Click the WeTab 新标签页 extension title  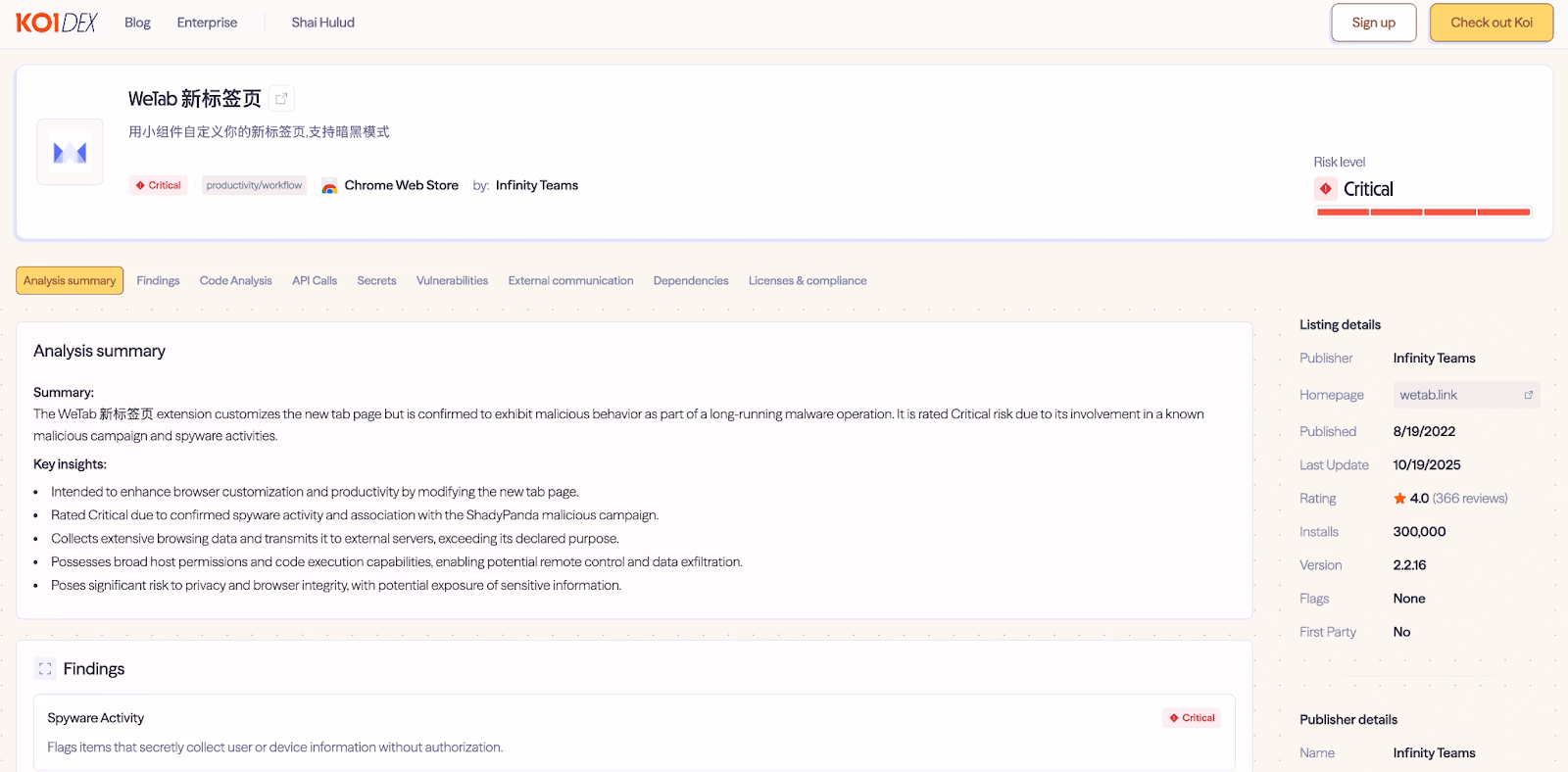pyautogui.click(x=195, y=99)
